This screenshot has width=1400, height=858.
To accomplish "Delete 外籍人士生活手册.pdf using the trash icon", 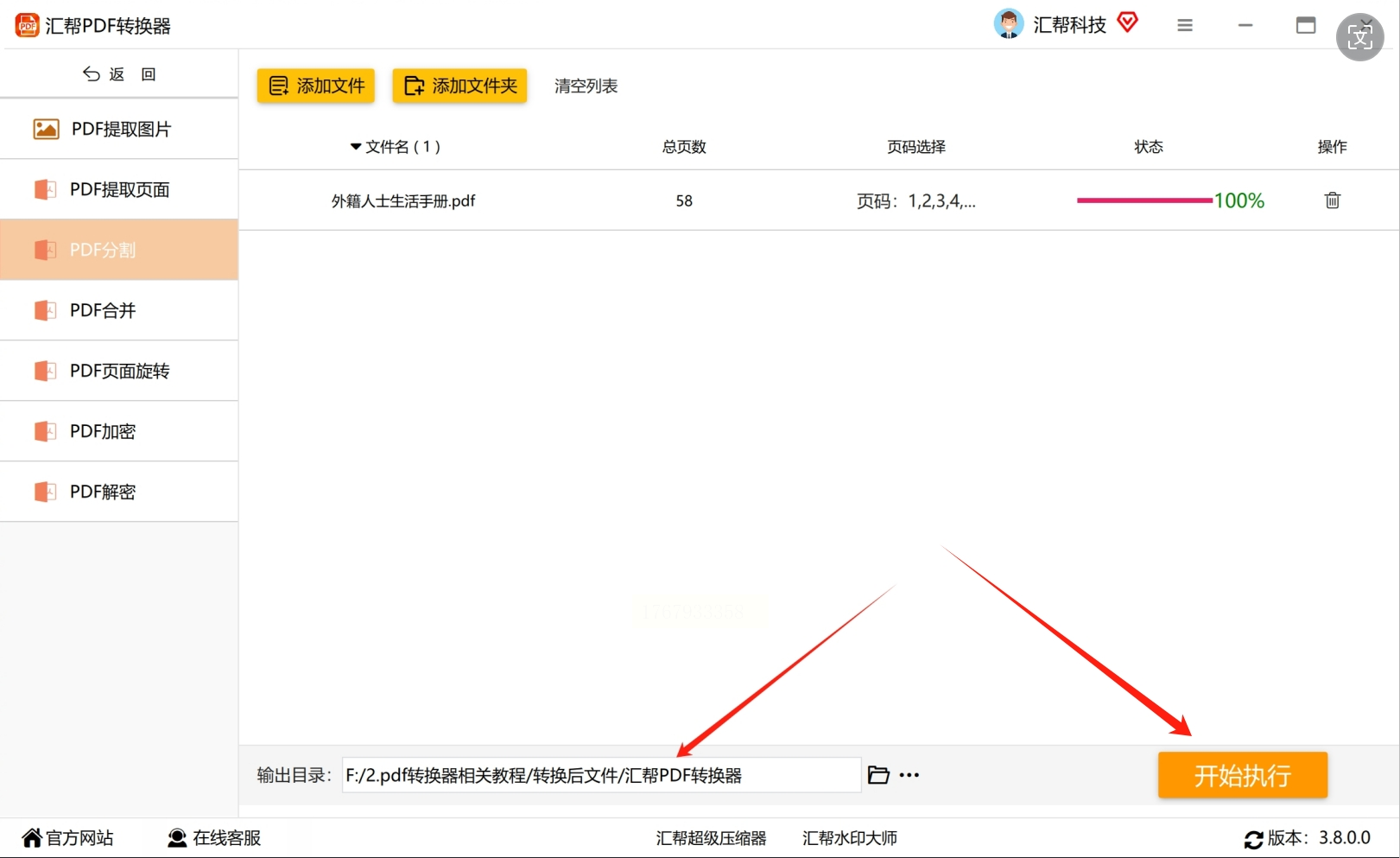I will click(1333, 200).
